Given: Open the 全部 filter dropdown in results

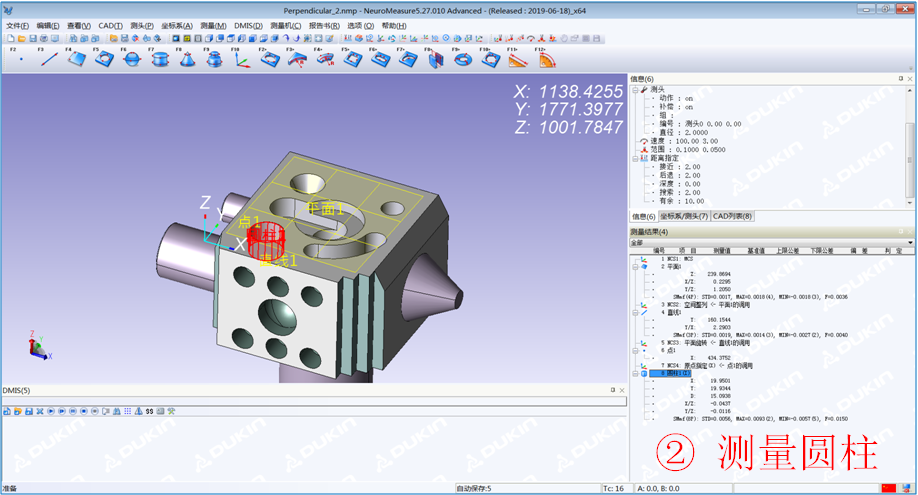Looking at the screenshot, I should (x=909, y=242).
